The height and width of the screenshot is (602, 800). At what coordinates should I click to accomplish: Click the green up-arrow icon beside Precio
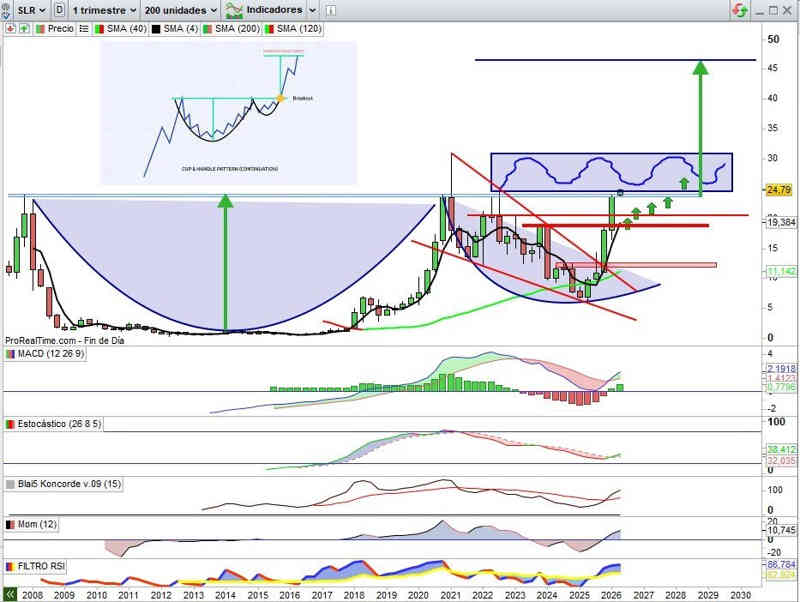pos(21,29)
